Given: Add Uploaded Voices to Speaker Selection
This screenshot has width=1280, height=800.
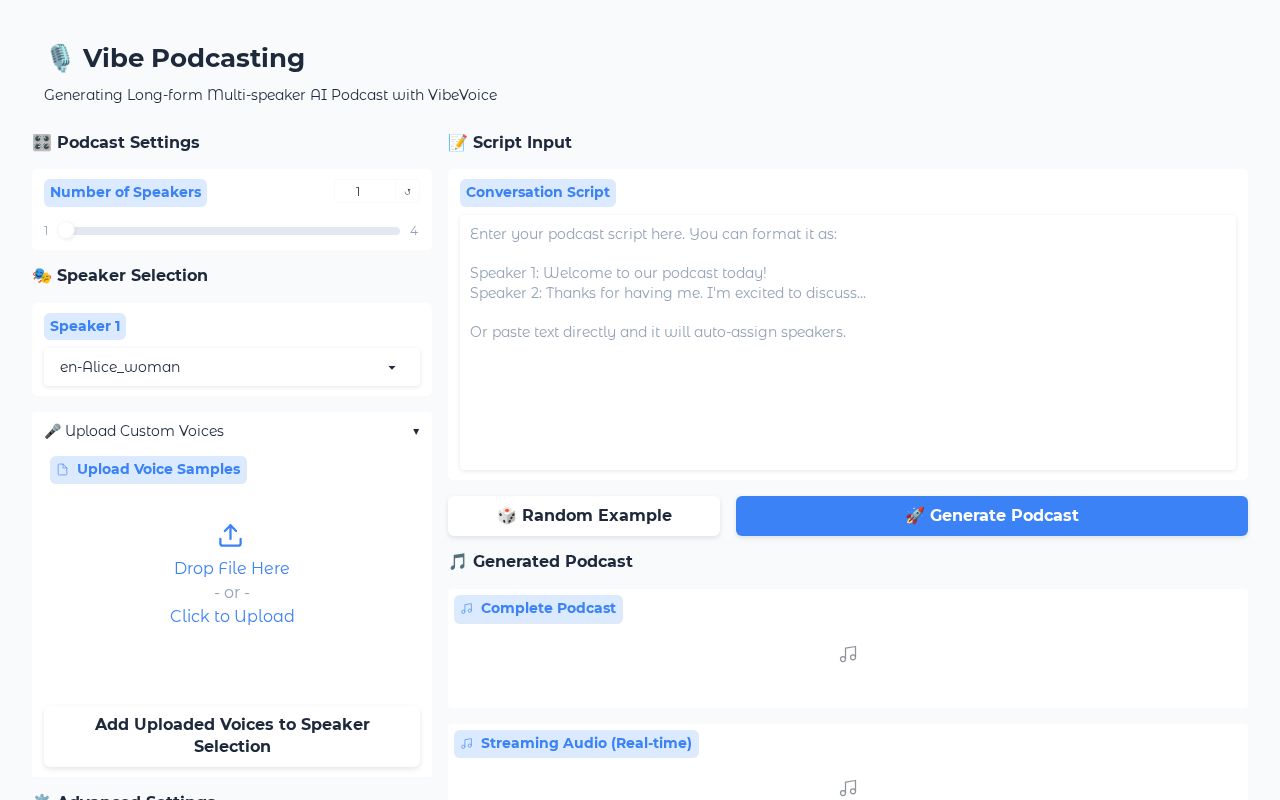Looking at the screenshot, I should pos(232,736).
